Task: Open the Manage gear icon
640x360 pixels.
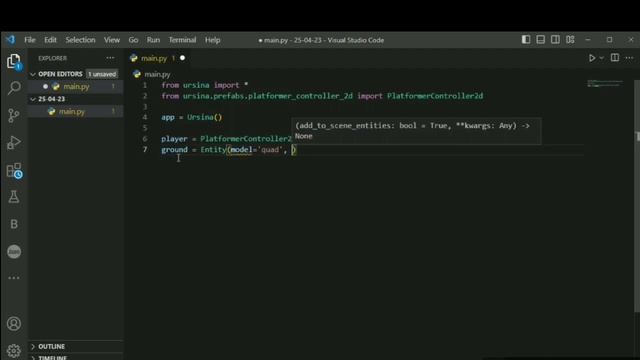Action: click(x=14, y=351)
